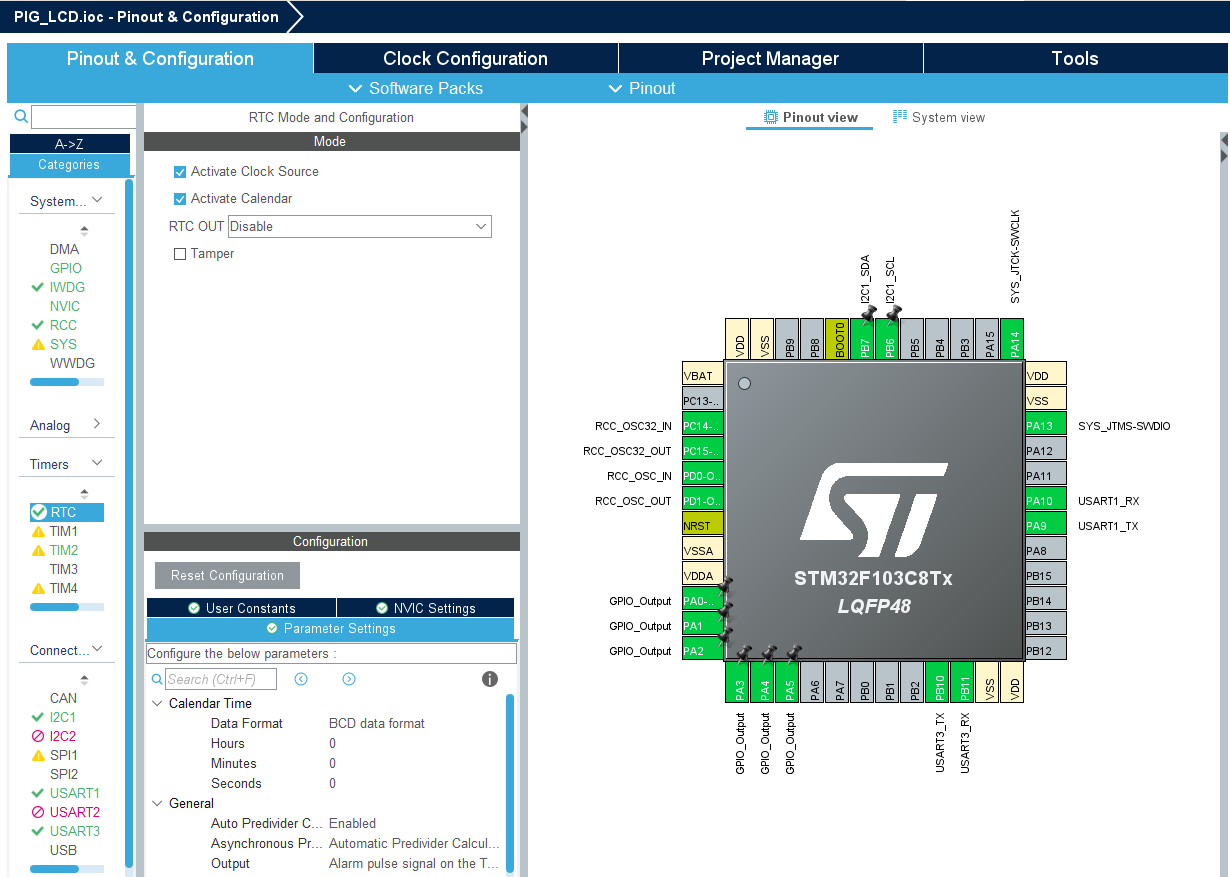Open the RTC OUT dropdown
1230x877 pixels.
pyautogui.click(x=360, y=227)
